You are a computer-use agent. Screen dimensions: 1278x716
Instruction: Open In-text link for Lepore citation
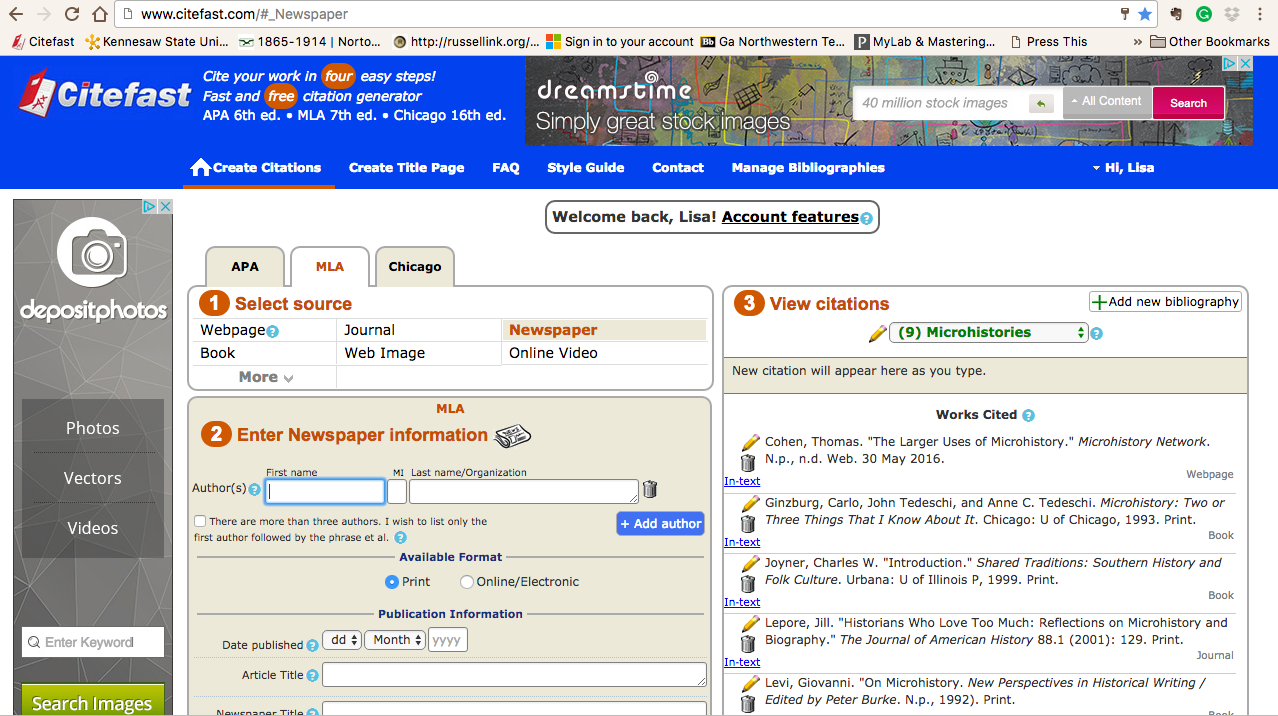[x=742, y=662]
